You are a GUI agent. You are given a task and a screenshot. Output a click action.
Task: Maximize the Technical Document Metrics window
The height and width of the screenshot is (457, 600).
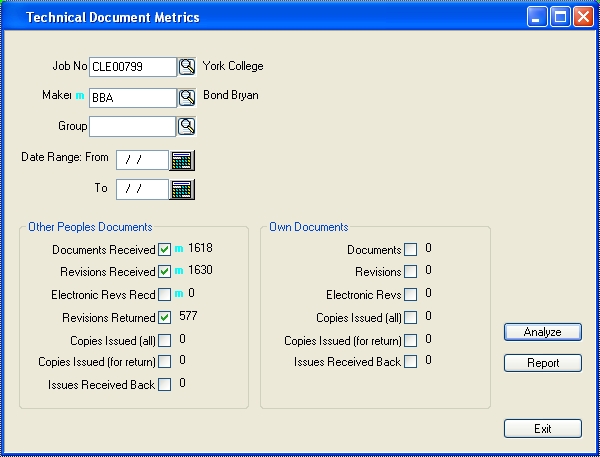pyautogui.click(x=560, y=17)
